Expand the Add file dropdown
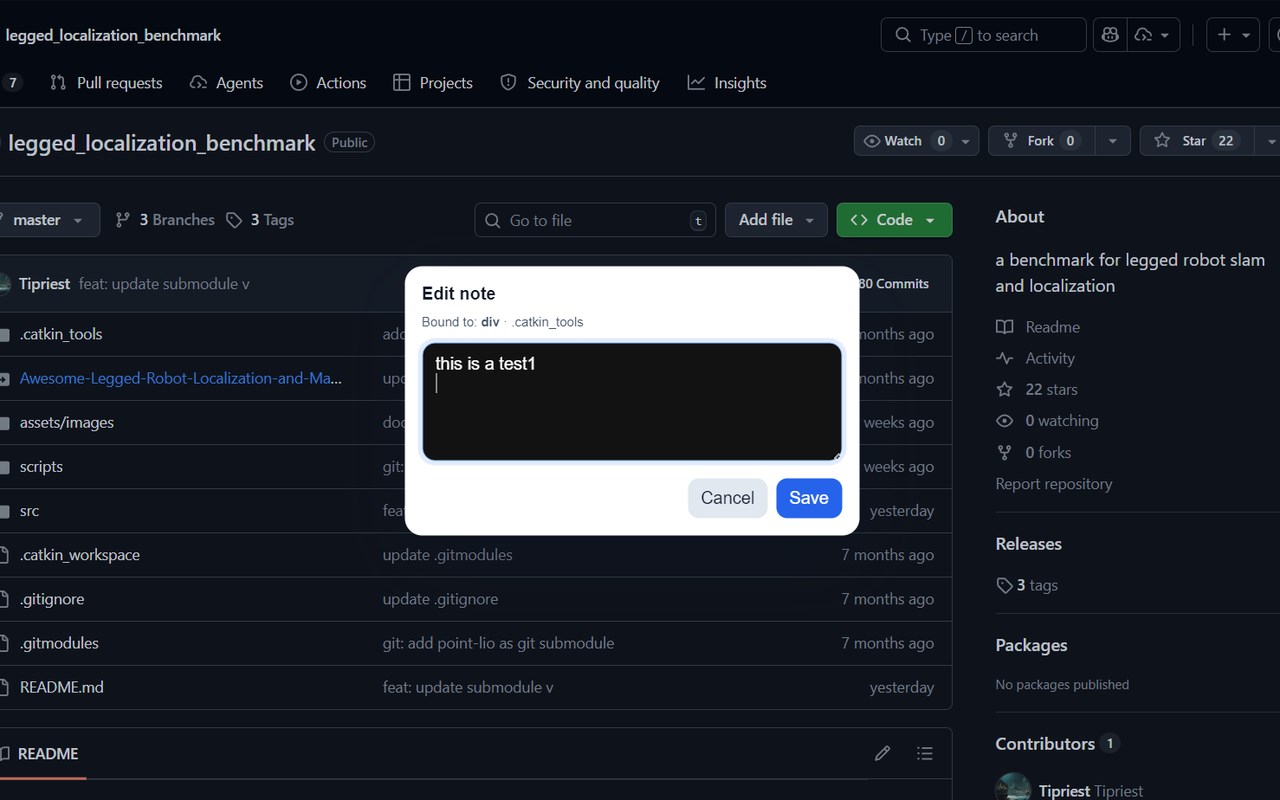 776,220
